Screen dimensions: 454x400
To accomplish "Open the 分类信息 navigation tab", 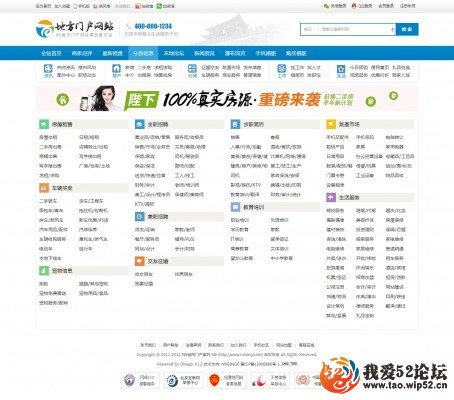I will 143,53.
